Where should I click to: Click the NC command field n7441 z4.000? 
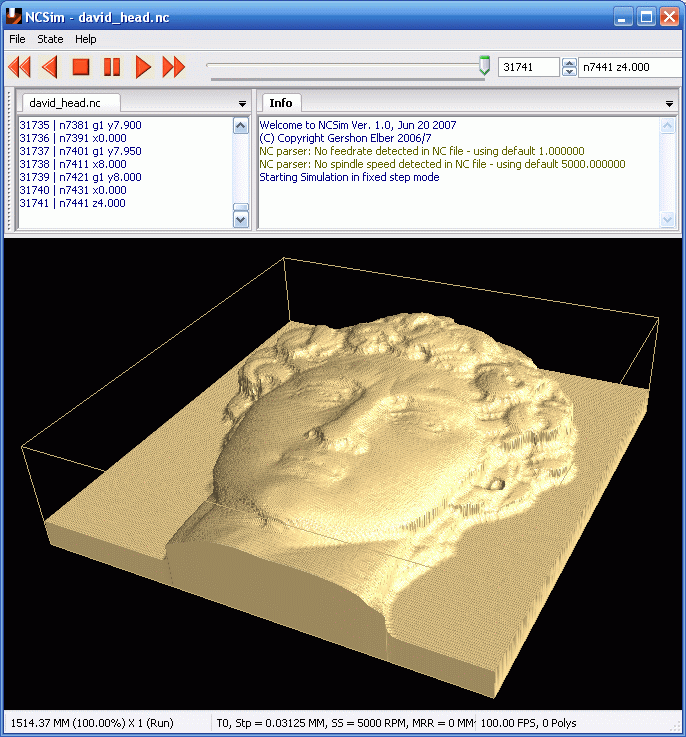pos(630,67)
